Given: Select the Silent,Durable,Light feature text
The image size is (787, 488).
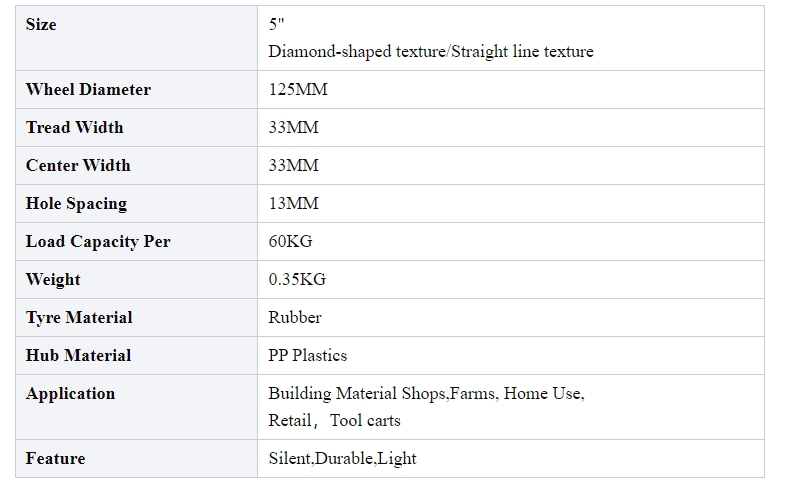Looking at the screenshot, I should pos(342,459).
